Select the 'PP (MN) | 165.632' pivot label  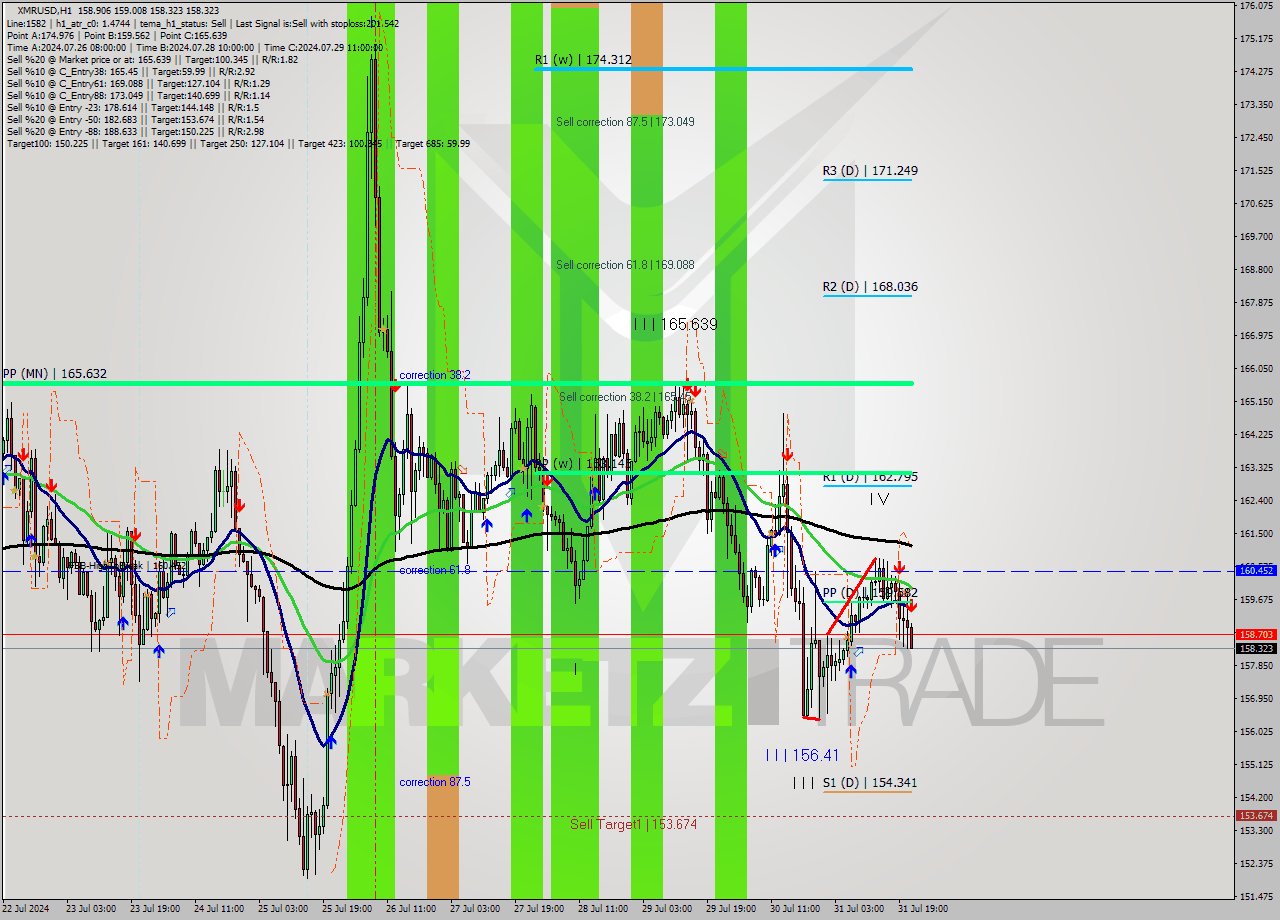pos(54,374)
